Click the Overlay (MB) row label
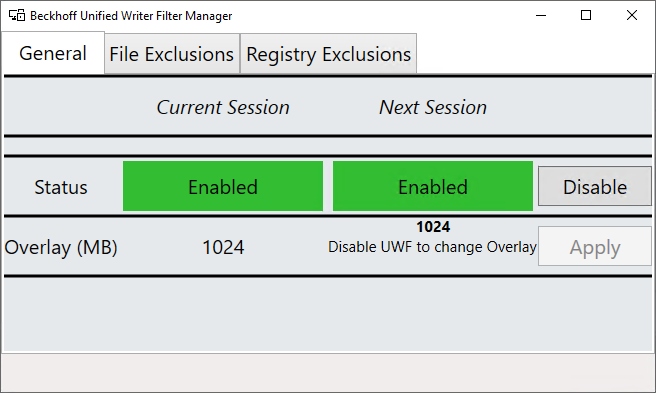The width and height of the screenshot is (656, 393). click(61, 247)
